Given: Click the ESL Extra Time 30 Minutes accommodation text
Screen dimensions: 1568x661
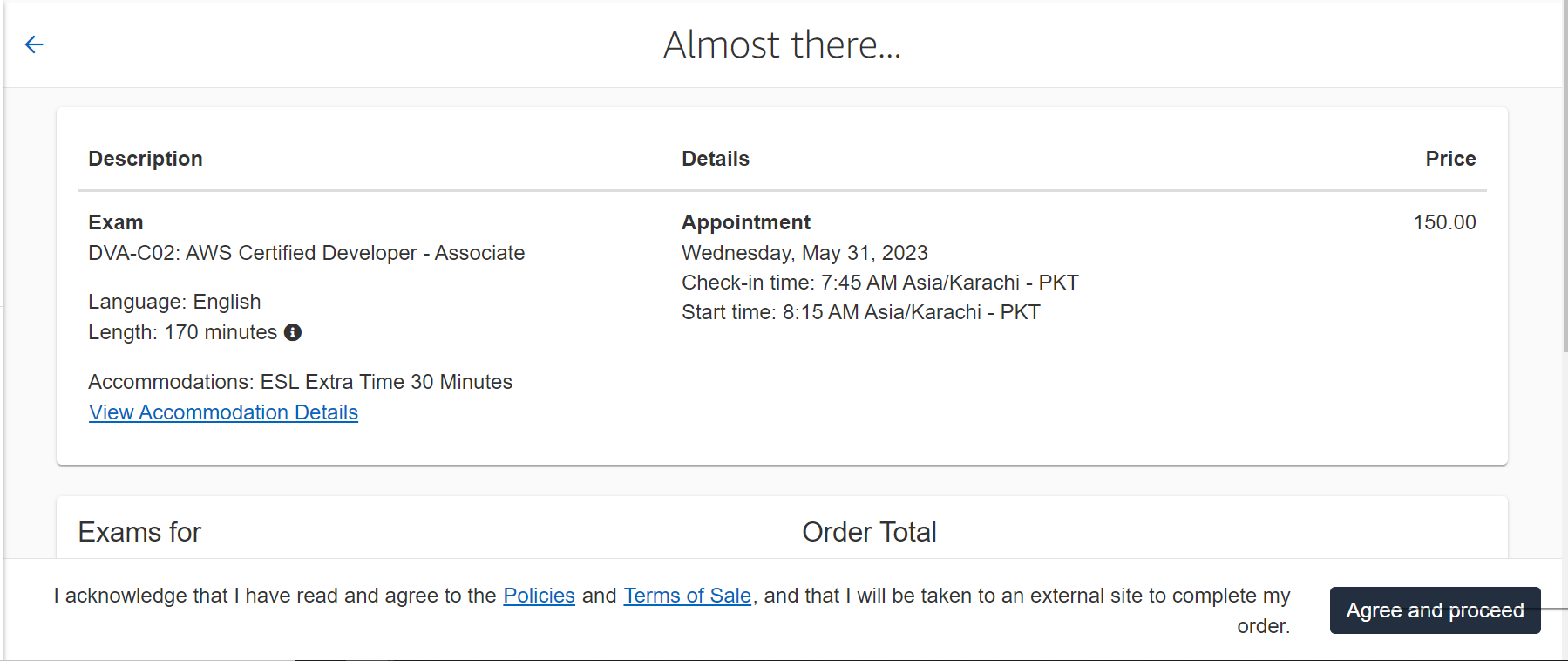Looking at the screenshot, I should (386, 382).
